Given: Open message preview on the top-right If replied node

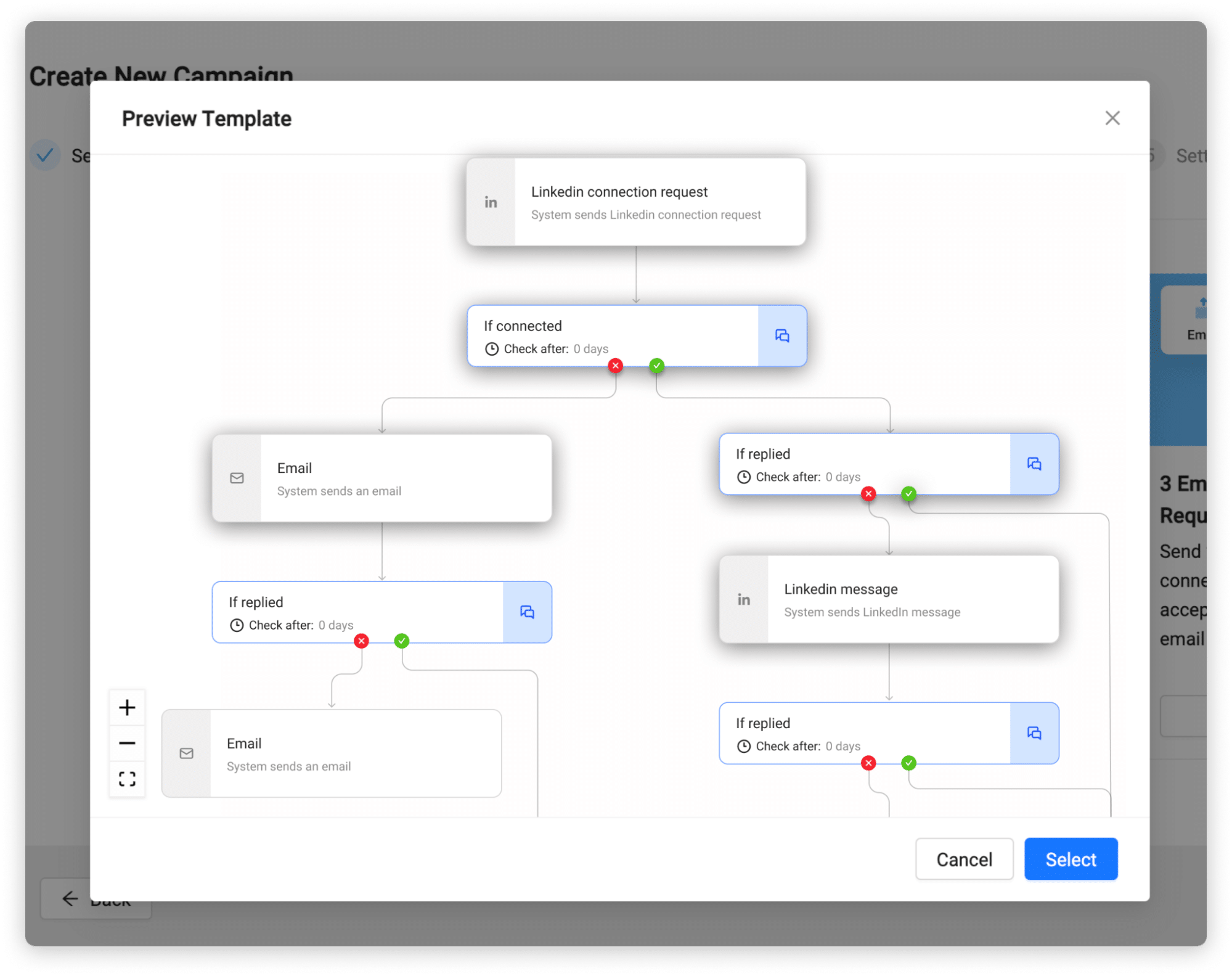Looking at the screenshot, I should tap(1034, 464).
